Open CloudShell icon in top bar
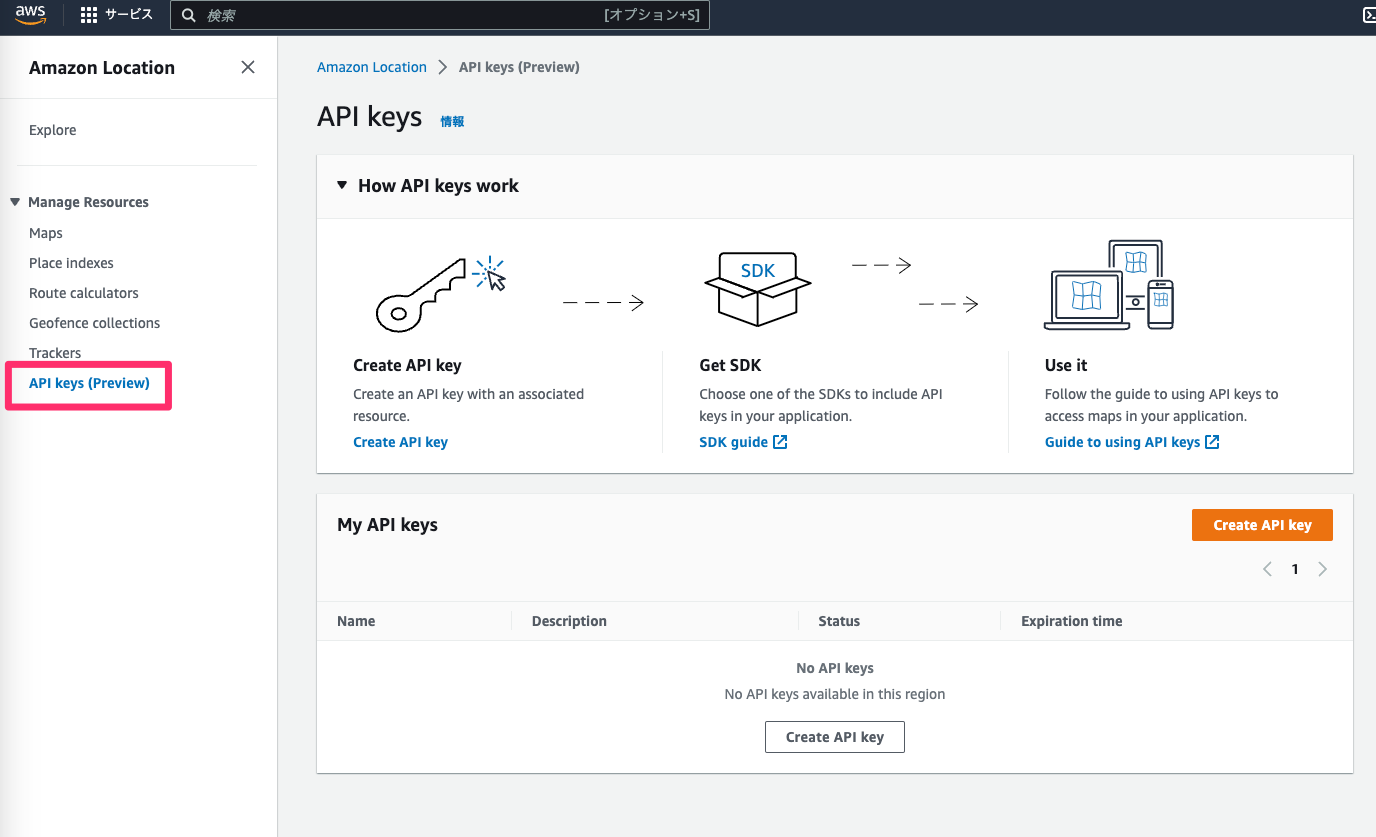 click(x=1369, y=15)
